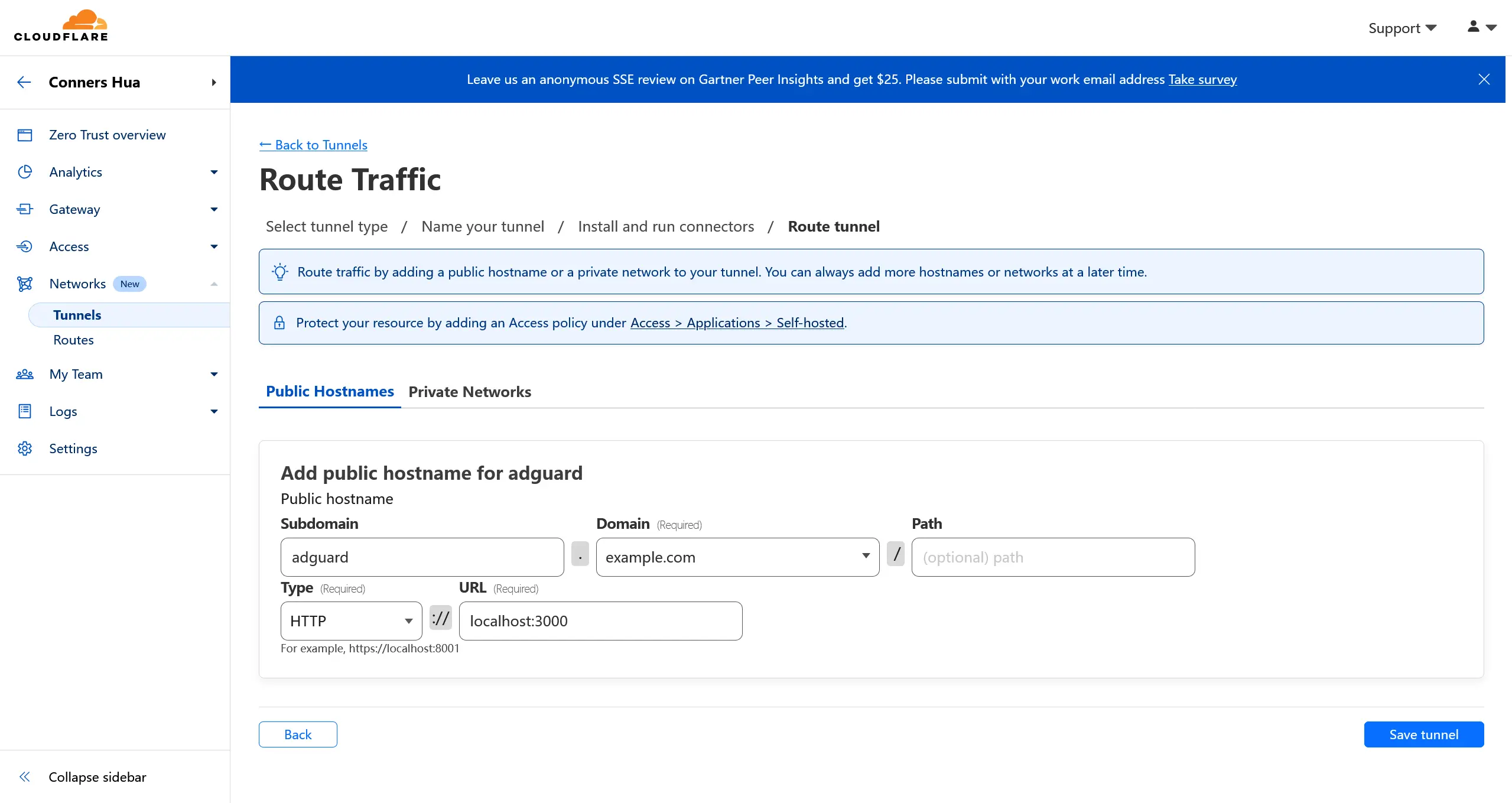Select Tunnels in the sidebar

pyautogui.click(x=129, y=315)
